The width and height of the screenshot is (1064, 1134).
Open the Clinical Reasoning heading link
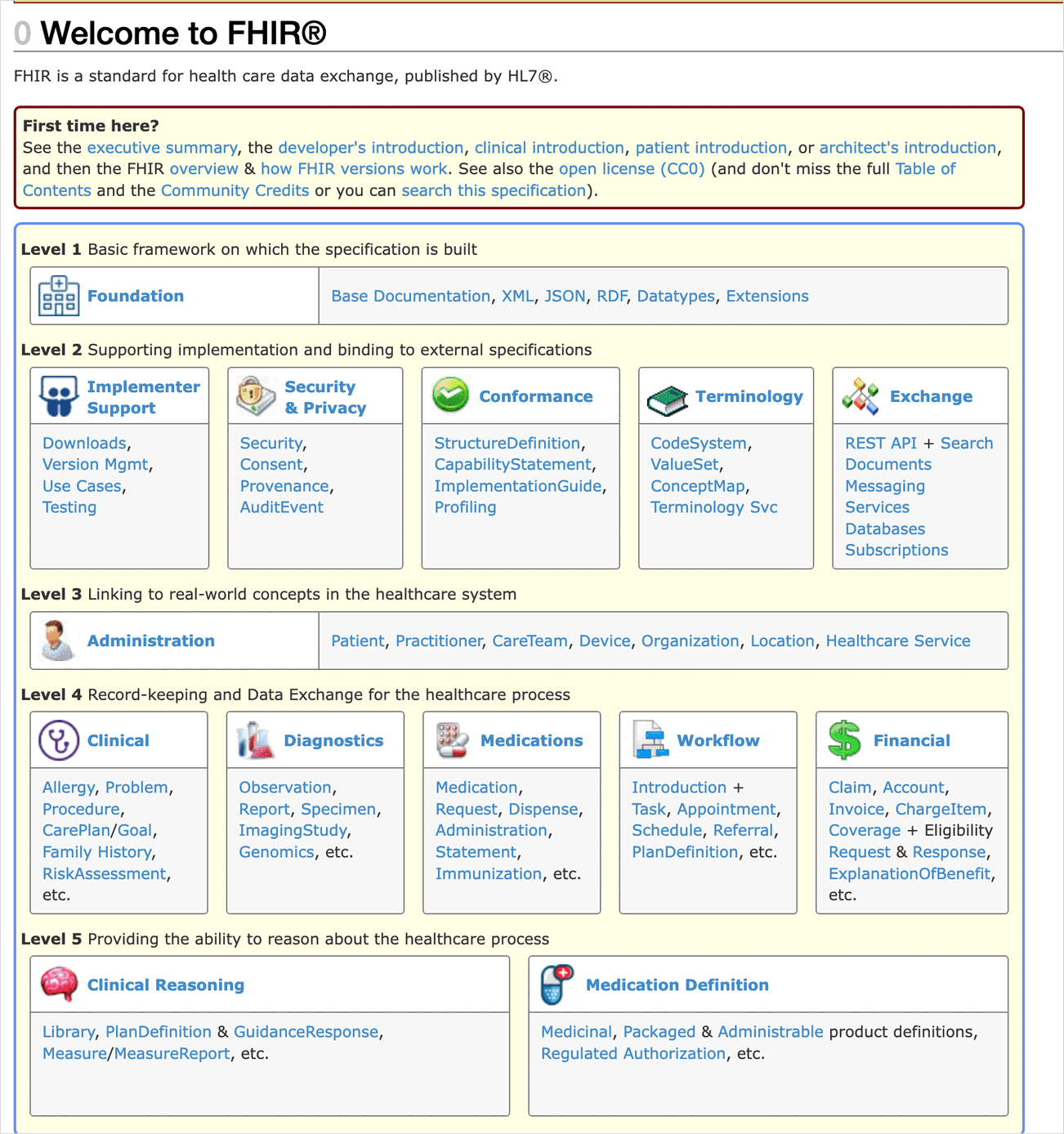[x=166, y=984]
